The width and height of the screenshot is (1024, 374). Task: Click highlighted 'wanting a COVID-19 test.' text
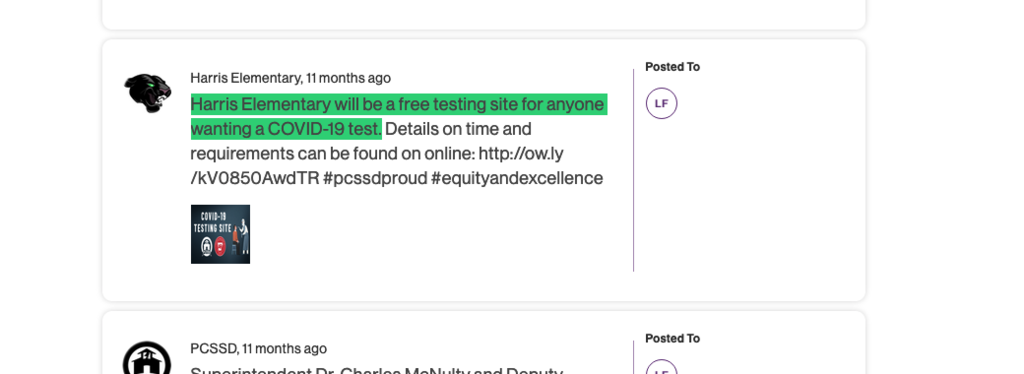point(286,129)
